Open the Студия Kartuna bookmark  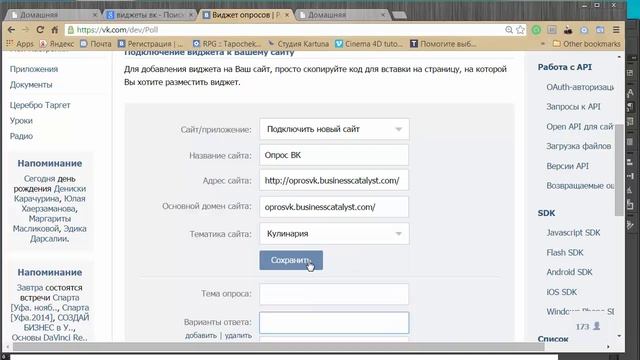click(x=298, y=44)
